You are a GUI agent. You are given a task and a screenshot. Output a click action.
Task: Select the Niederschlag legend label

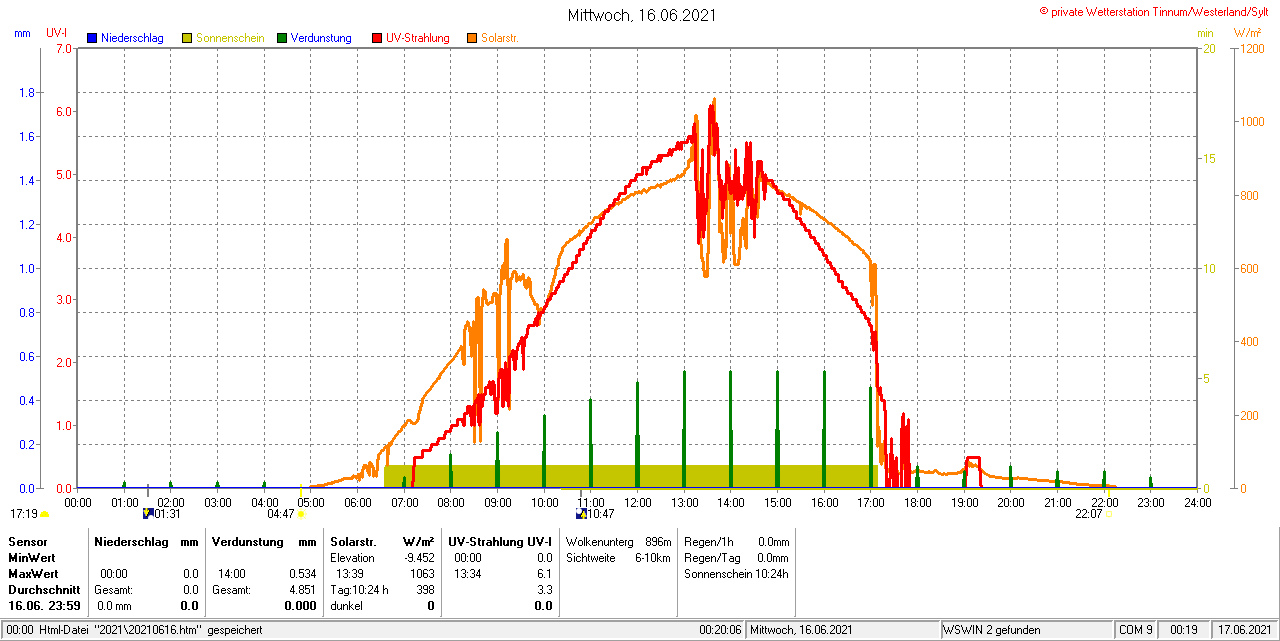pos(132,38)
